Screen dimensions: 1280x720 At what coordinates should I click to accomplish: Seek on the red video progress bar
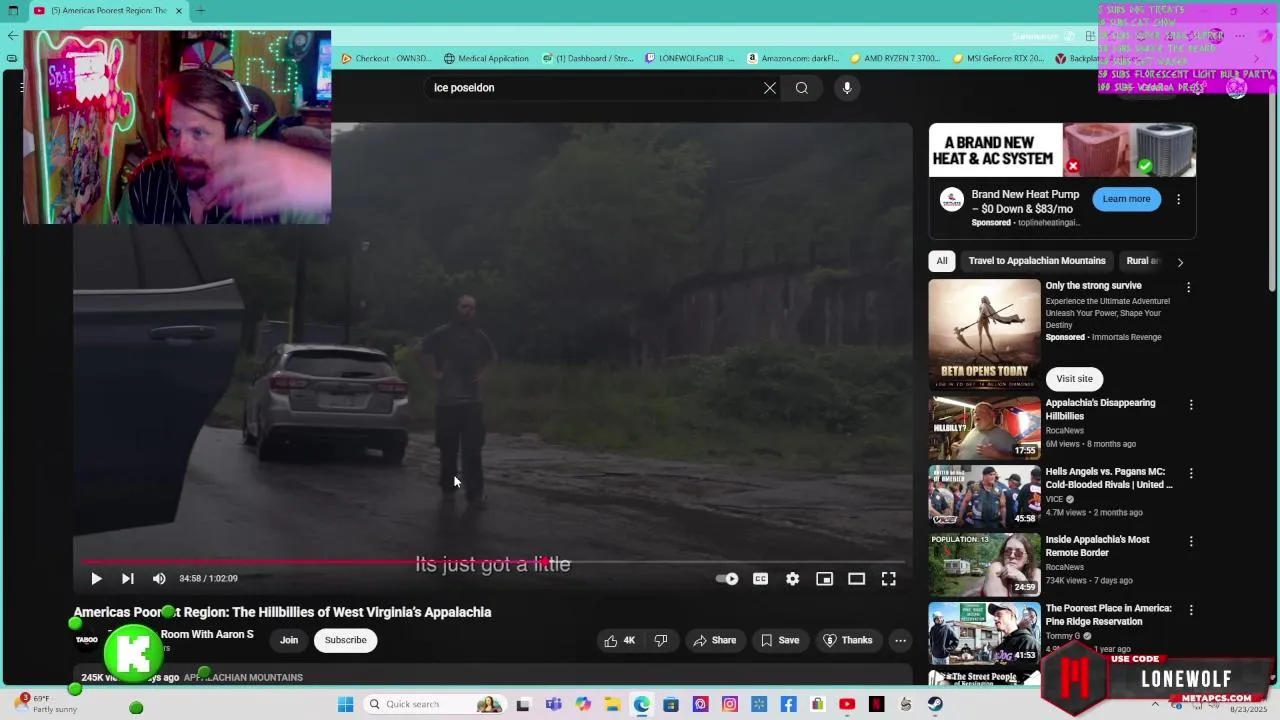pyautogui.click(x=493, y=562)
